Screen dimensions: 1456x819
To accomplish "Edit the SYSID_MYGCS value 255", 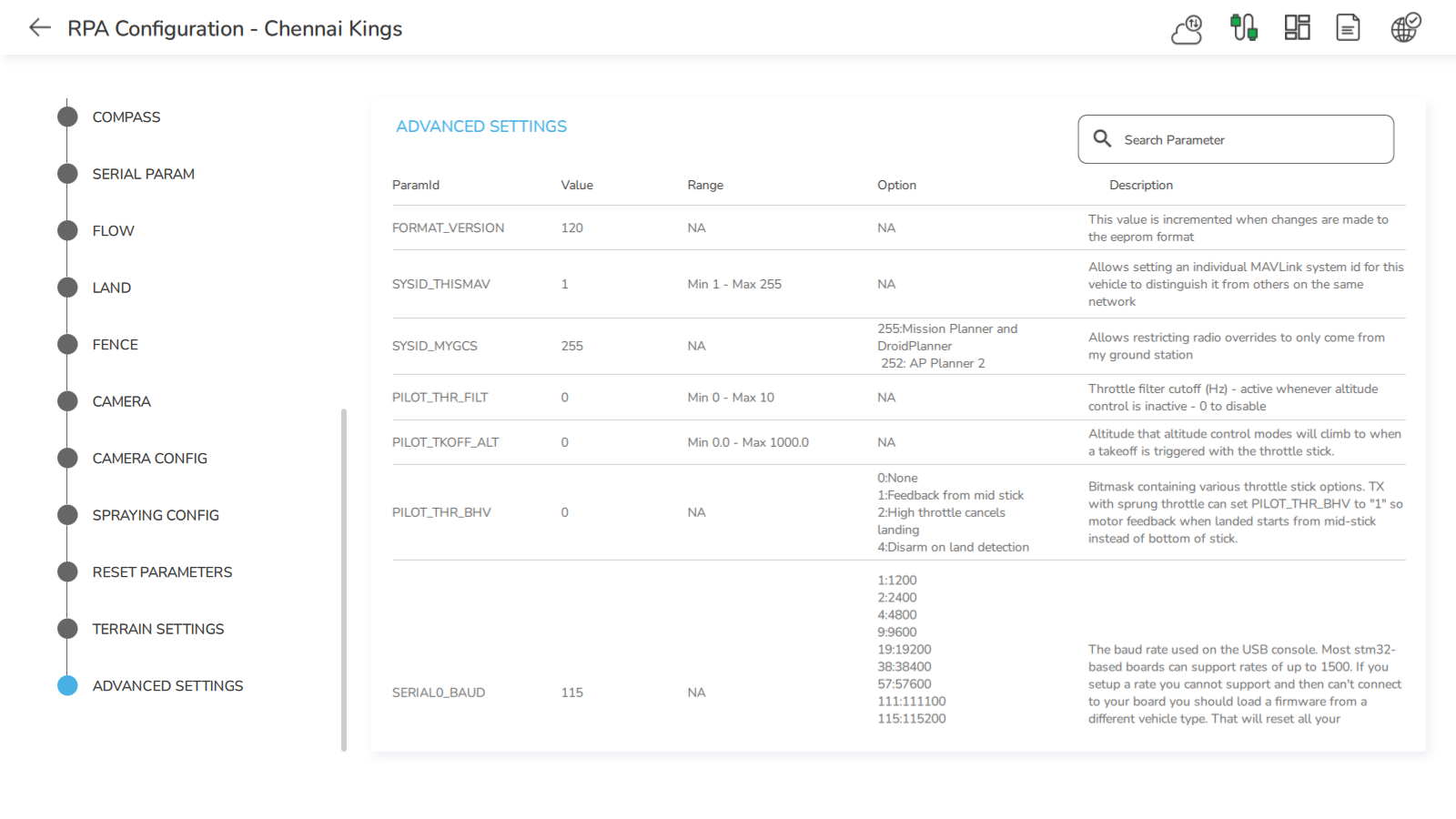I will 571,346.
